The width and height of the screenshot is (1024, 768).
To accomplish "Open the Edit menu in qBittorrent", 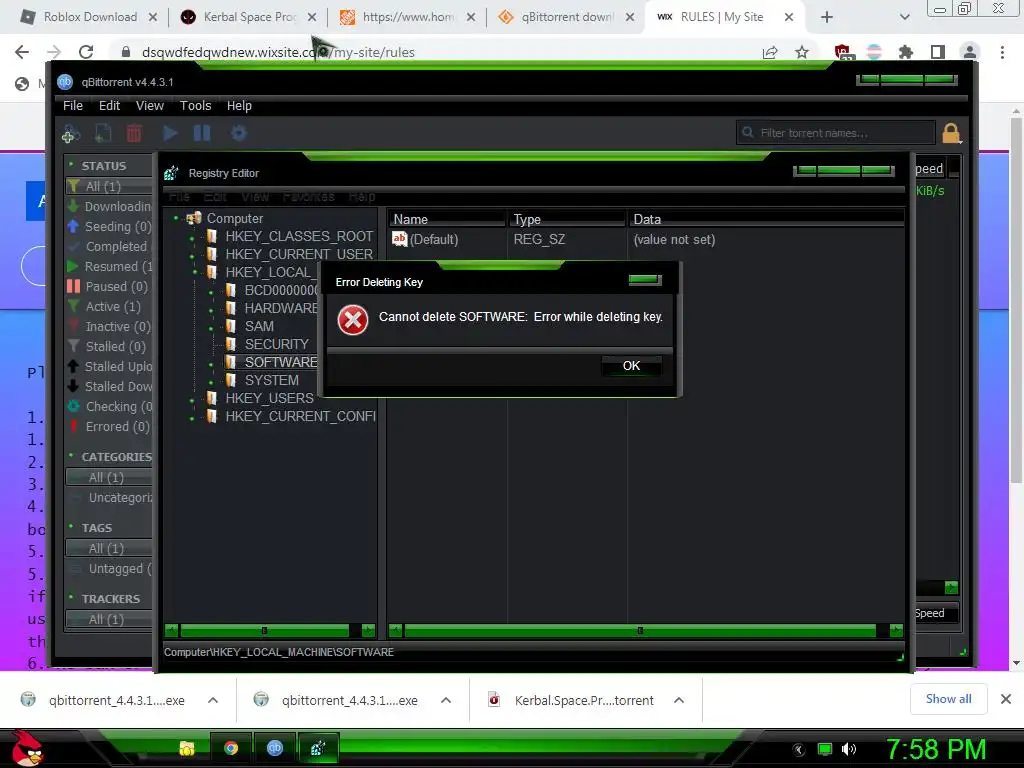I will click(x=109, y=106).
